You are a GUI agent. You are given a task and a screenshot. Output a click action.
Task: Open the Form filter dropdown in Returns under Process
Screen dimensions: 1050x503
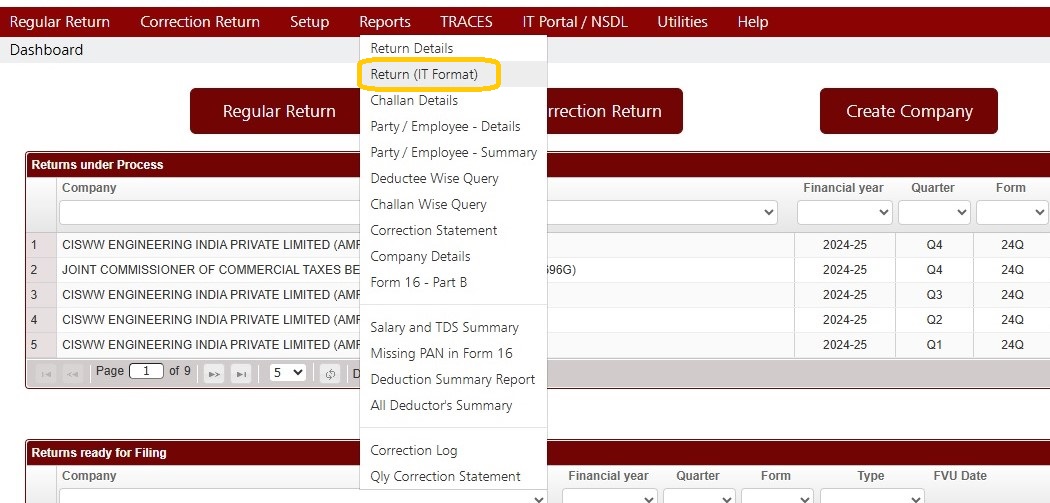1012,212
